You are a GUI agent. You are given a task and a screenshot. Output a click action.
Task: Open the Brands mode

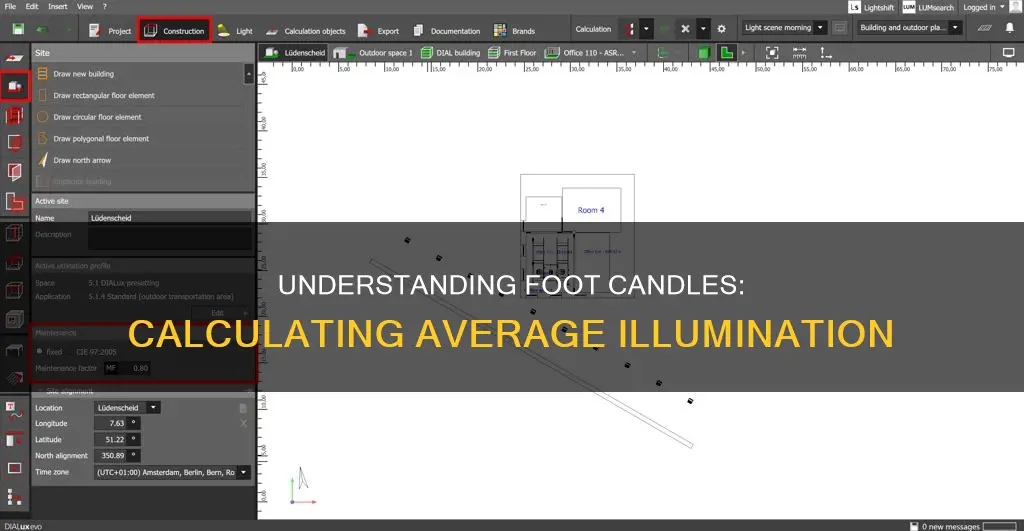[515, 31]
